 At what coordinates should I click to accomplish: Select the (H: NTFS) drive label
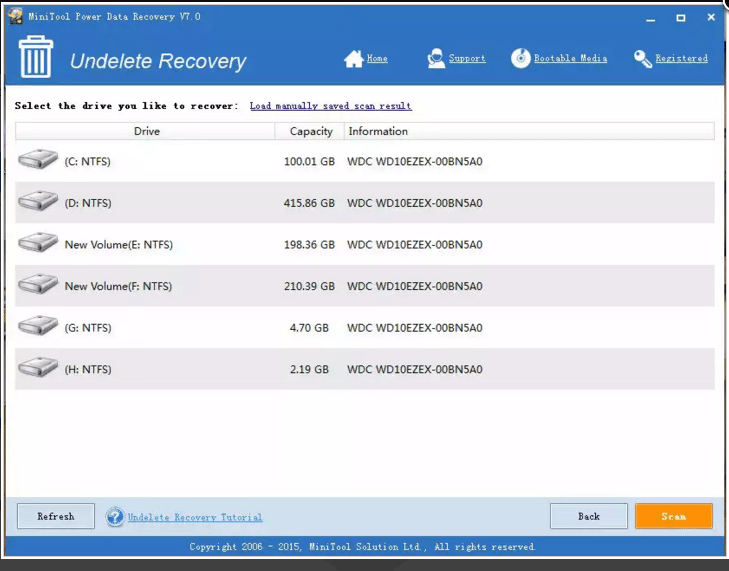click(x=88, y=369)
